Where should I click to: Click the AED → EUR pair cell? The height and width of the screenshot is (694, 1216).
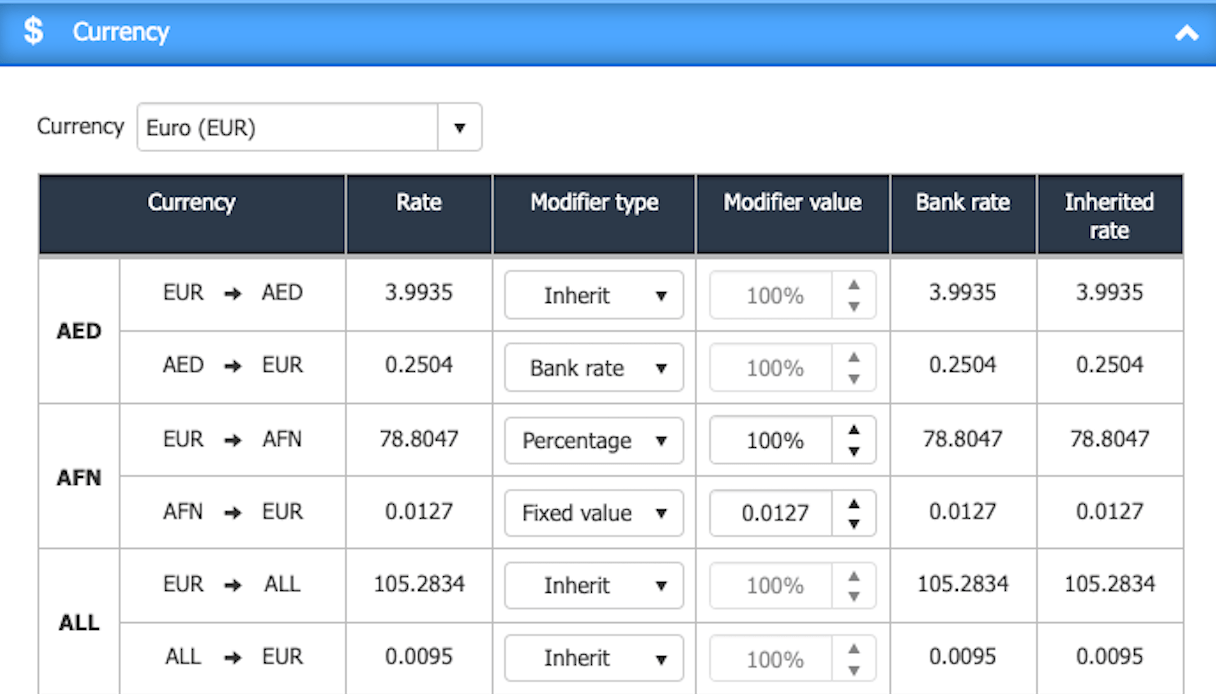tap(232, 366)
